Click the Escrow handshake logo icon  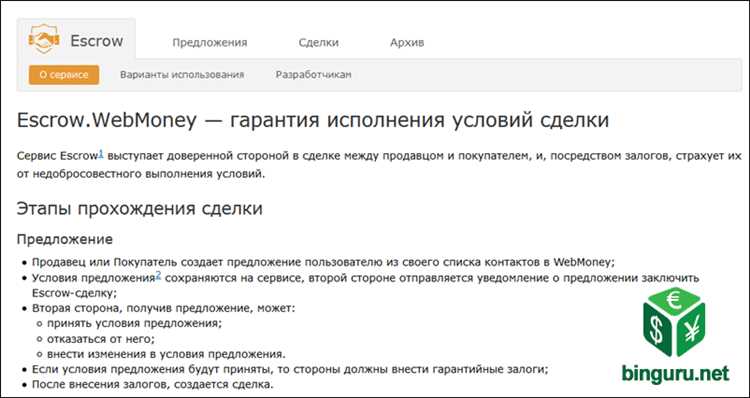[x=44, y=40]
